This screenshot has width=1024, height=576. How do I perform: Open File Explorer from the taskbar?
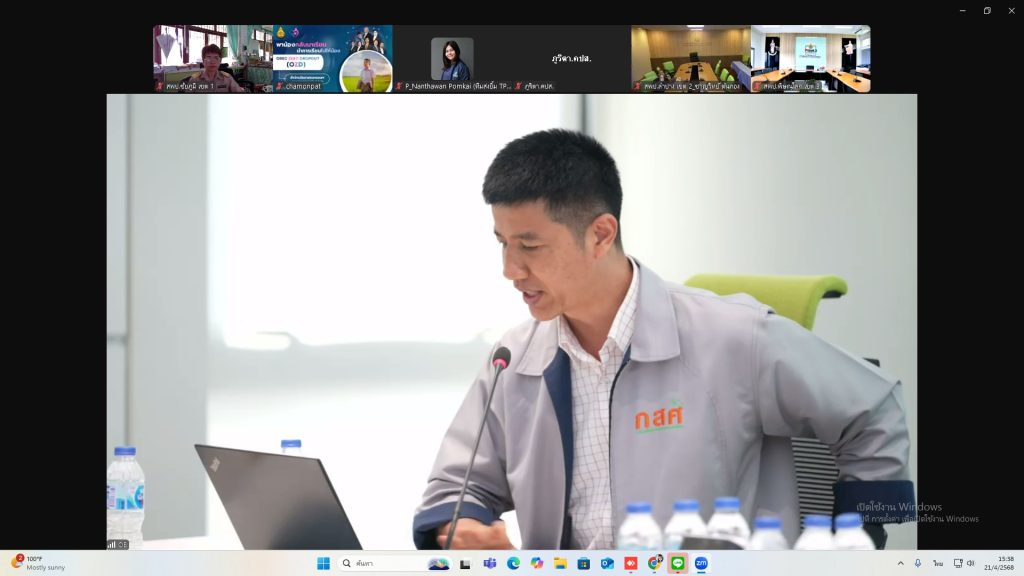click(x=560, y=564)
